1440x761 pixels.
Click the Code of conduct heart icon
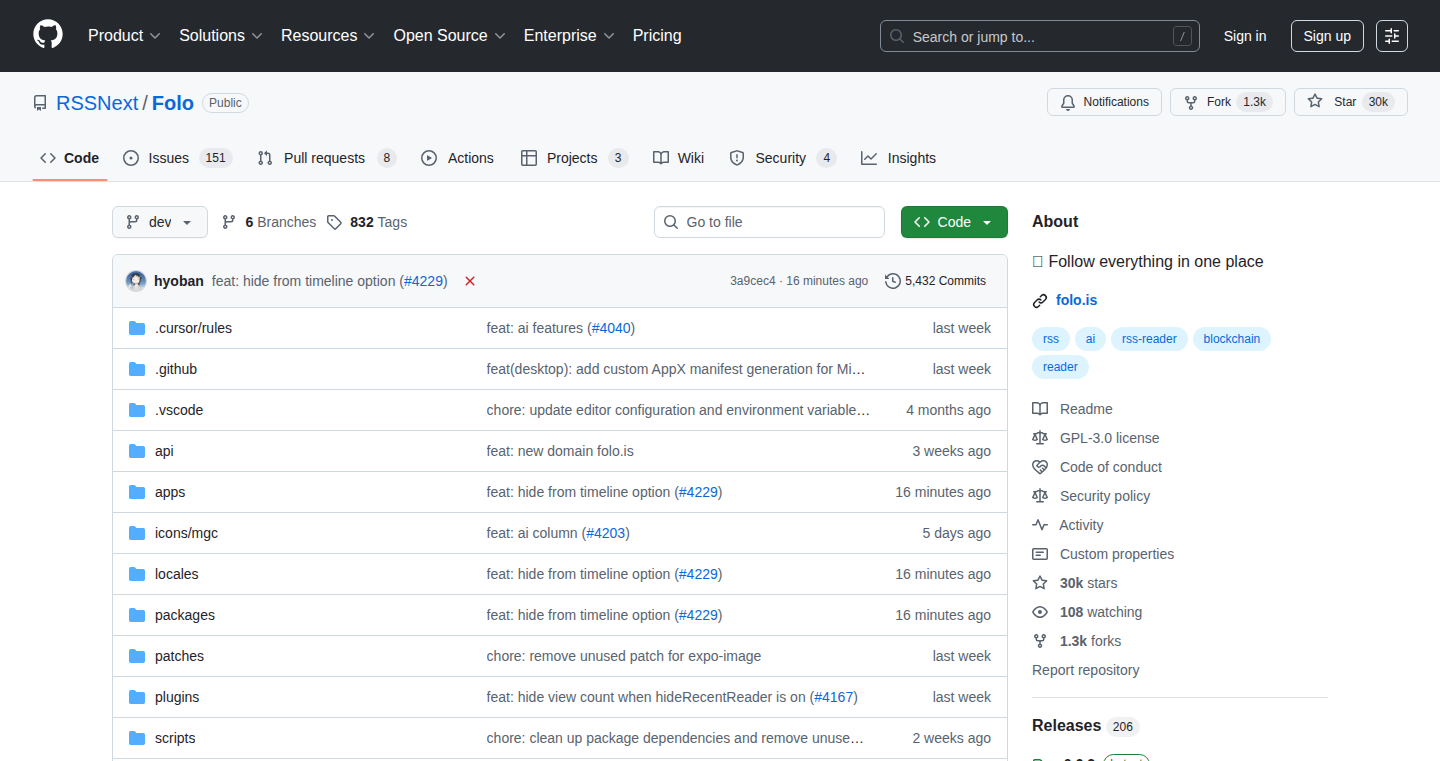point(1040,467)
